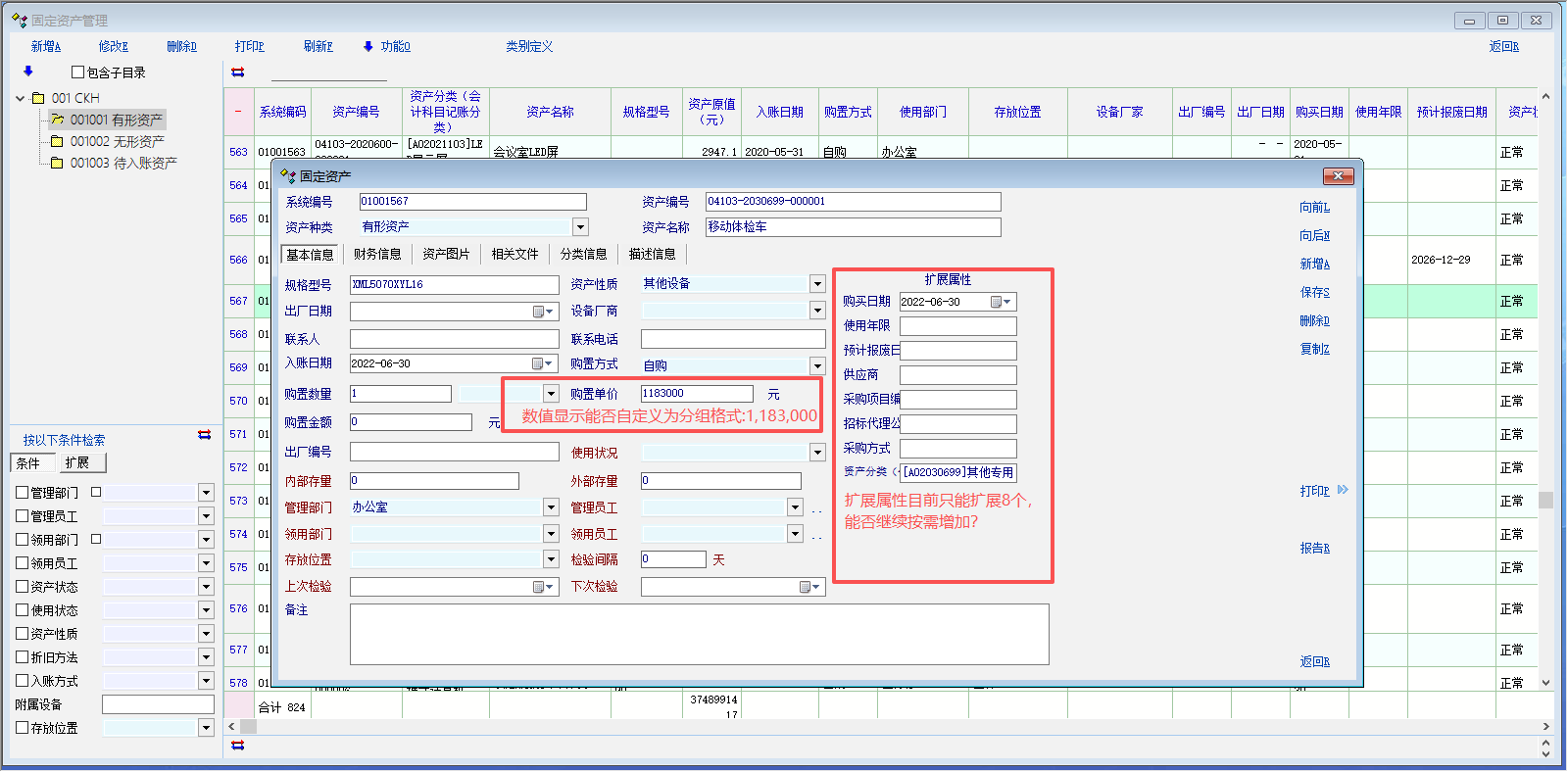The height and width of the screenshot is (772, 1568).
Task: Enable the 入账方式 filter checkbox
Action: [x=23, y=681]
